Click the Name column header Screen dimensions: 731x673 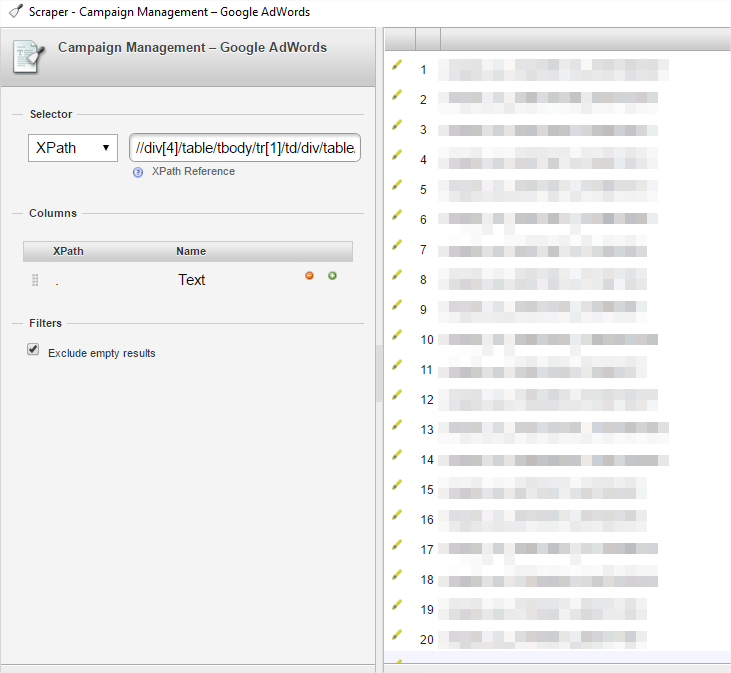[x=191, y=251]
